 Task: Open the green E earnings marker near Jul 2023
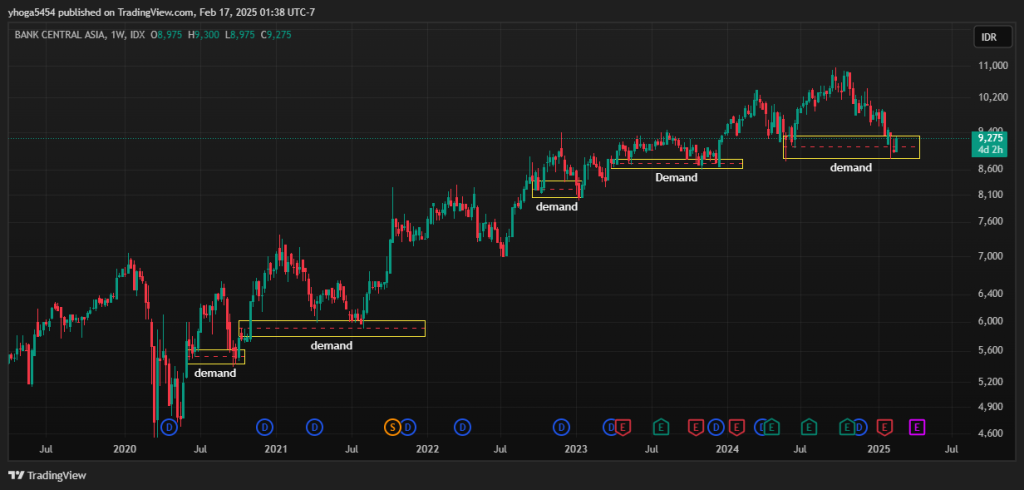[x=661, y=427]
